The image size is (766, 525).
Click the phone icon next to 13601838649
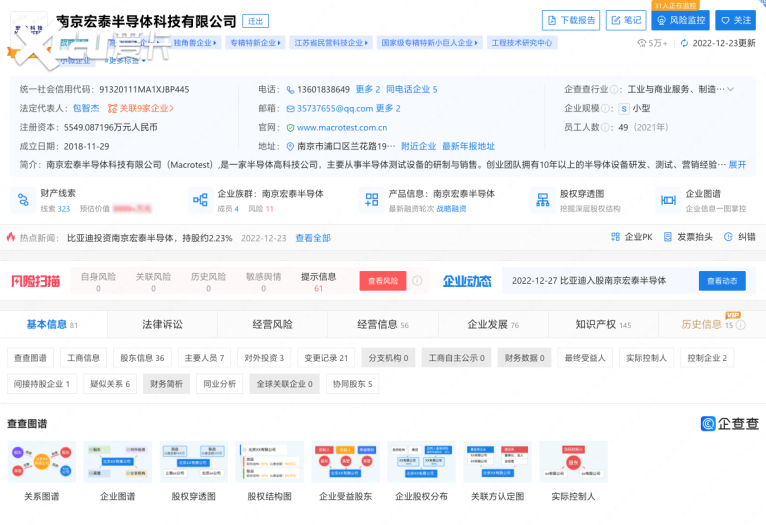click(x=290, y=90)
